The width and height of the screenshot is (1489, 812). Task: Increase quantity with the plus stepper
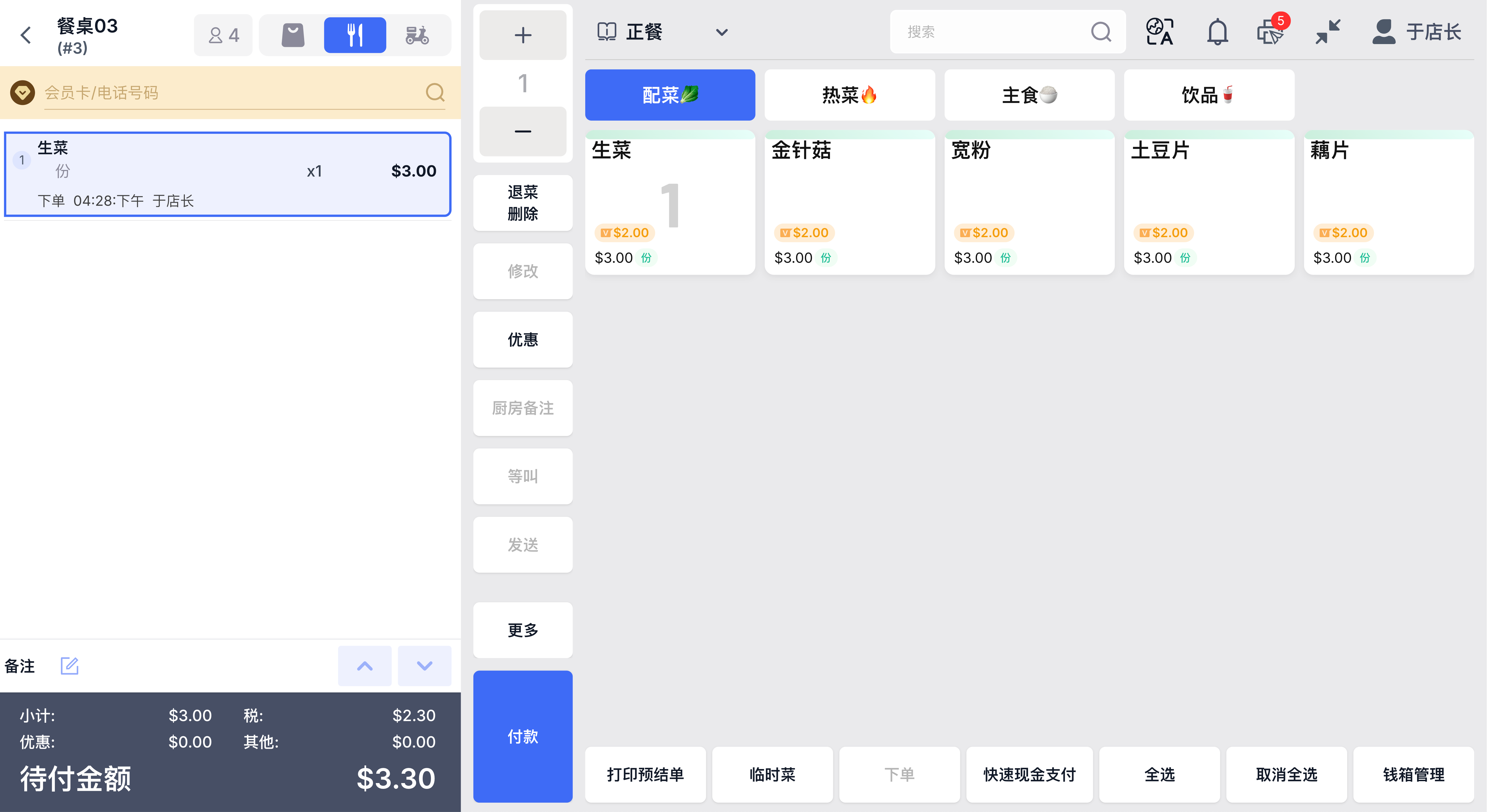click(522, 35)
